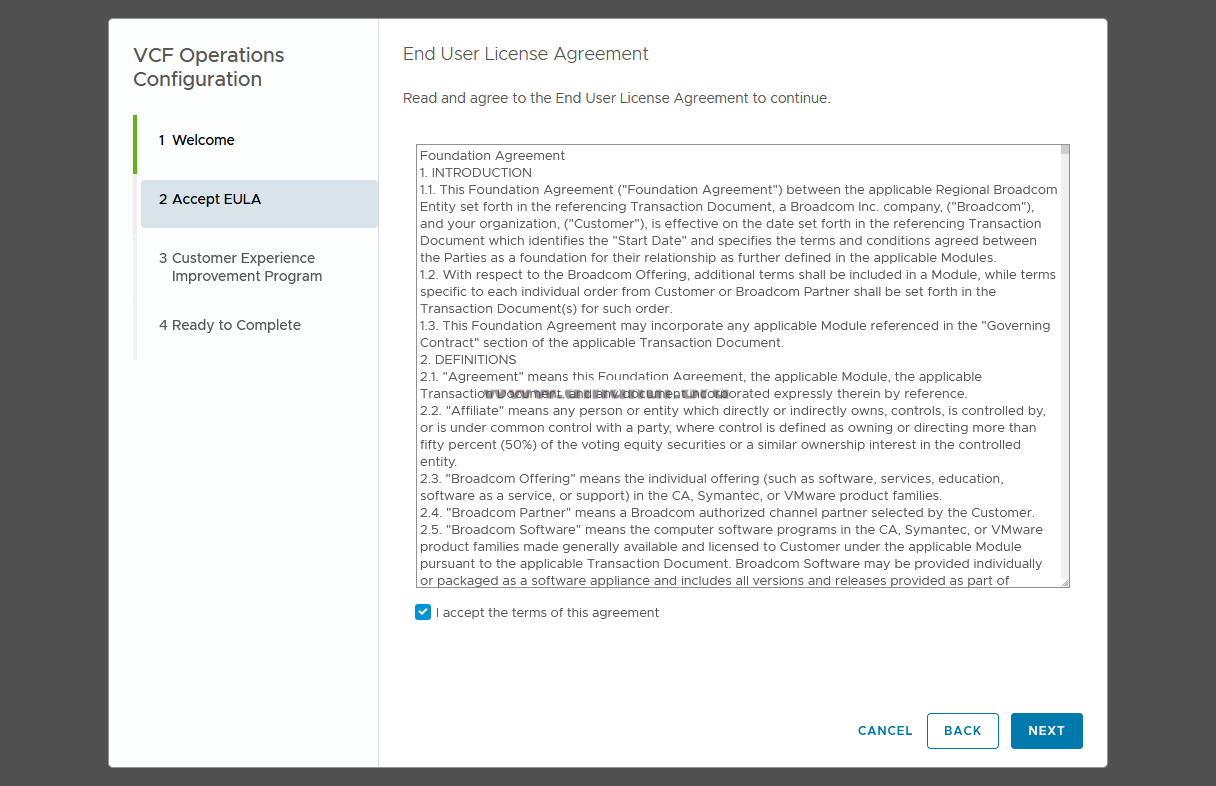This screenshot has width=1216, height=786.
Task: Click the VCF Operations Configuration title
Action: (x=209, y=68)
